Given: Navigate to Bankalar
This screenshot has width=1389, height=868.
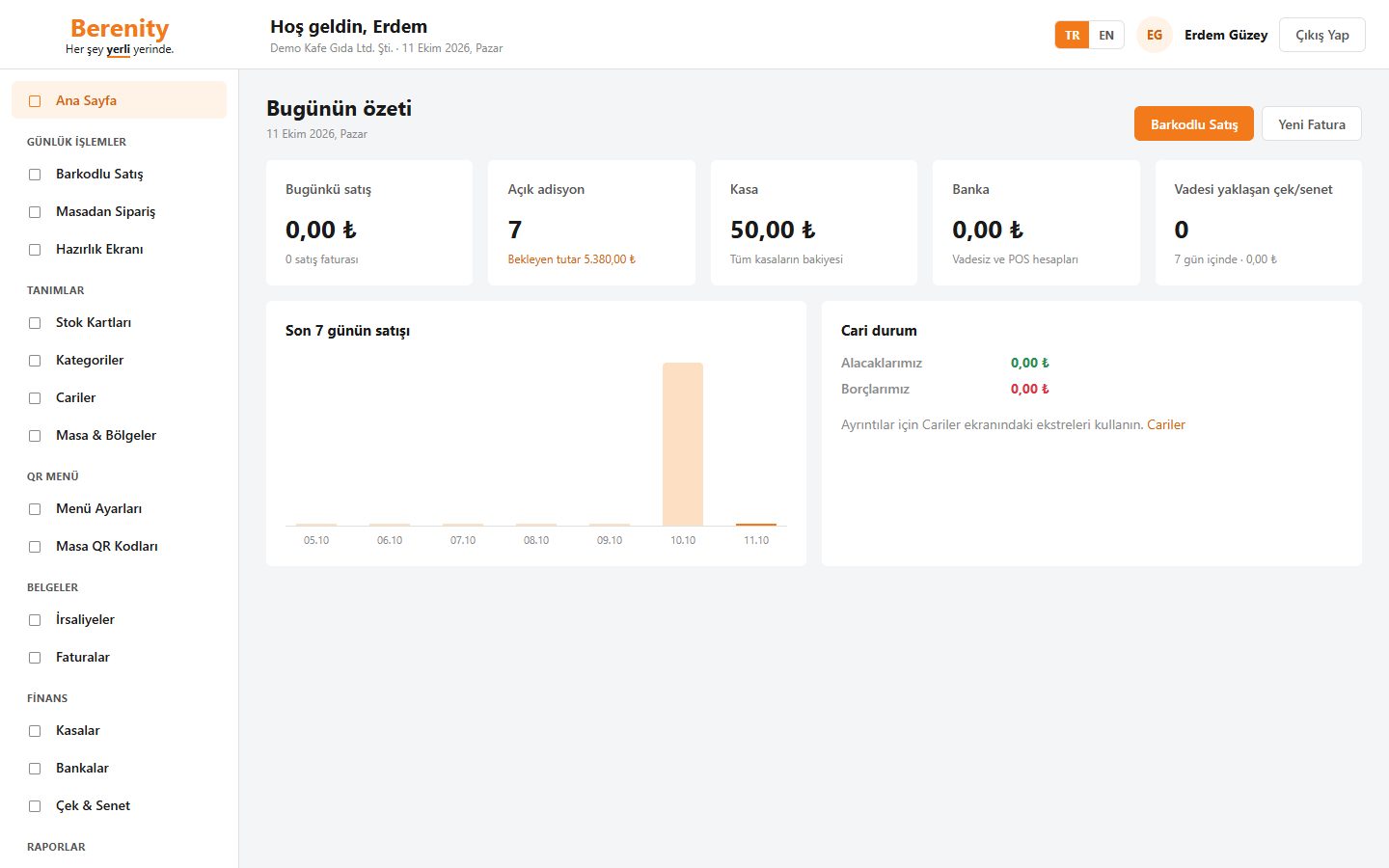Looking at the screenshot, I should (119, 768).
